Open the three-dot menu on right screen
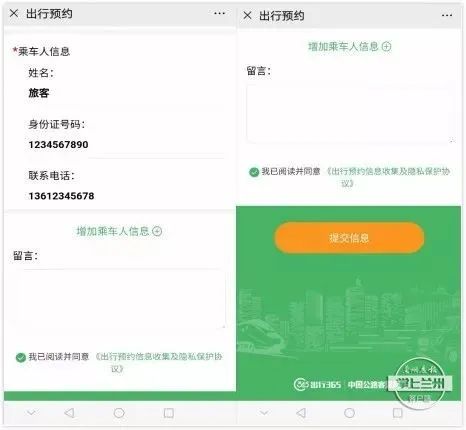 tap(447, 15)
